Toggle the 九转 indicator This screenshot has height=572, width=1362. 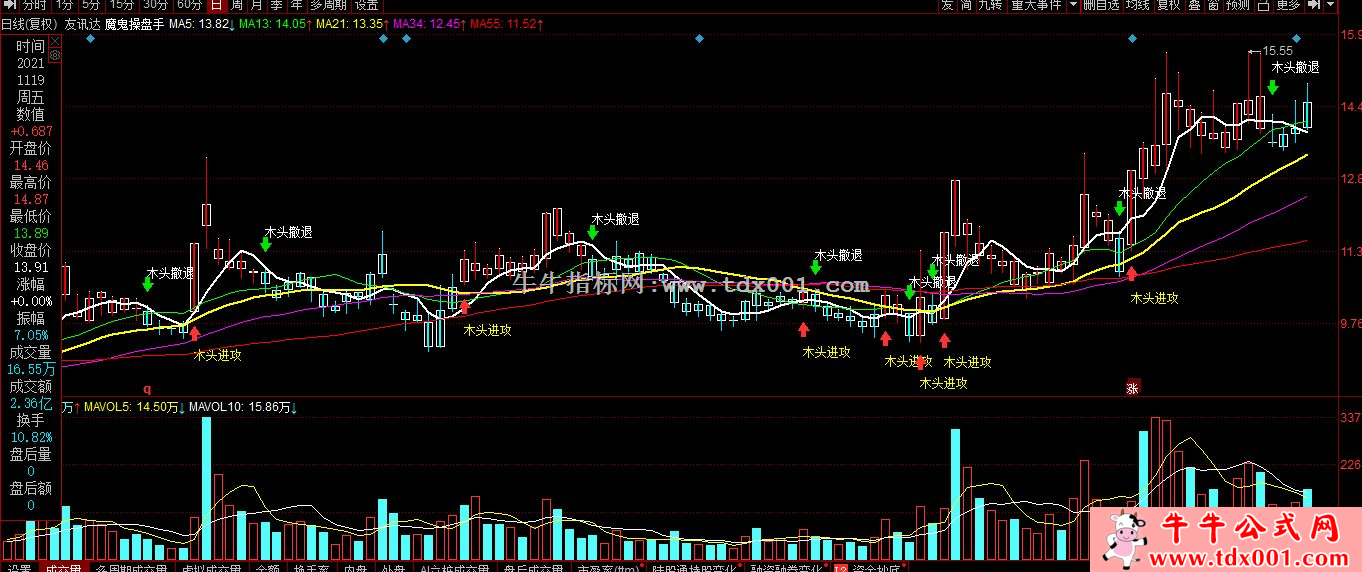pos(990,5)
